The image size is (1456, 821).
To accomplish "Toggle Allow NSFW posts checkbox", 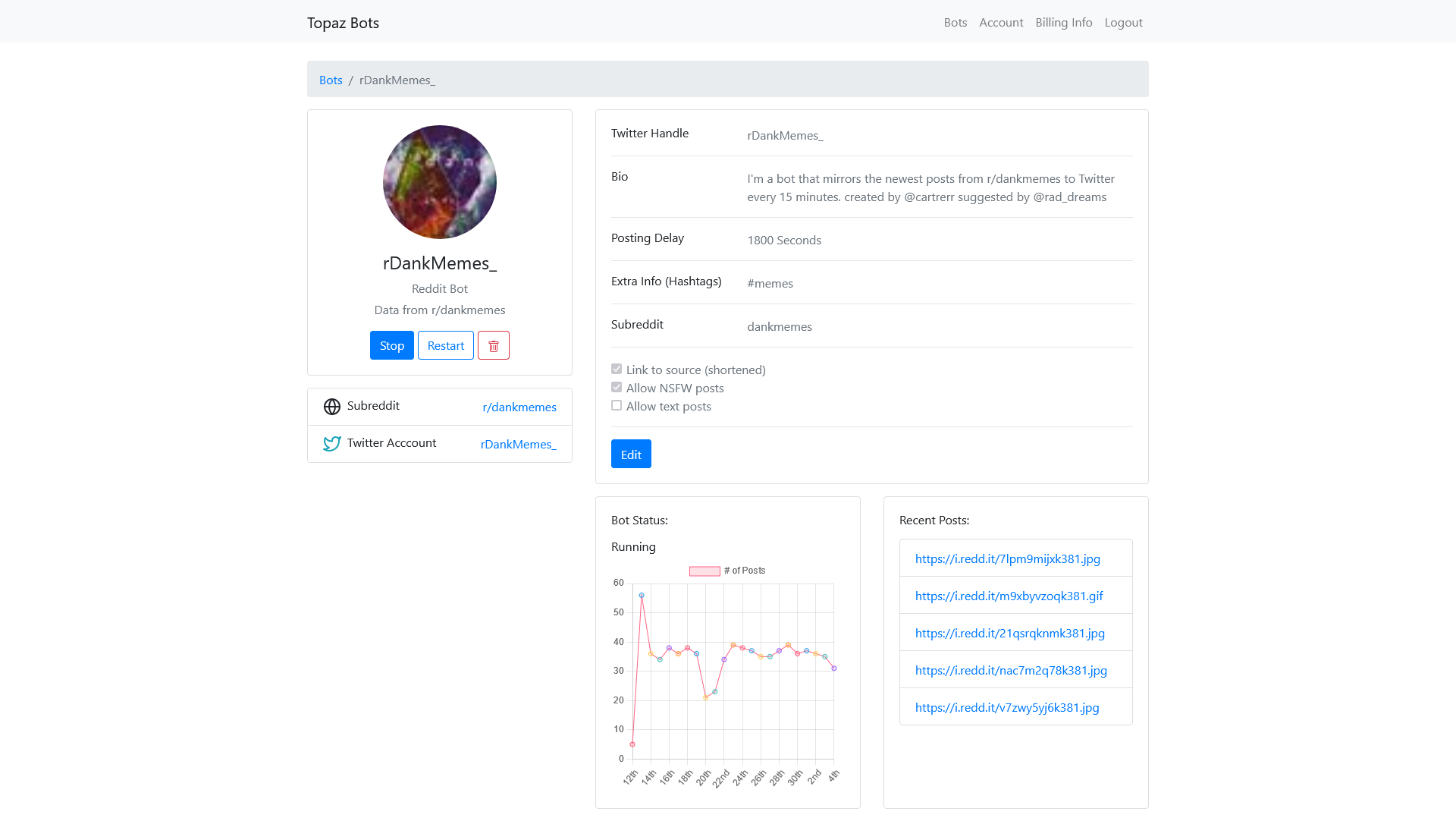I will click(x=617, y=388).
